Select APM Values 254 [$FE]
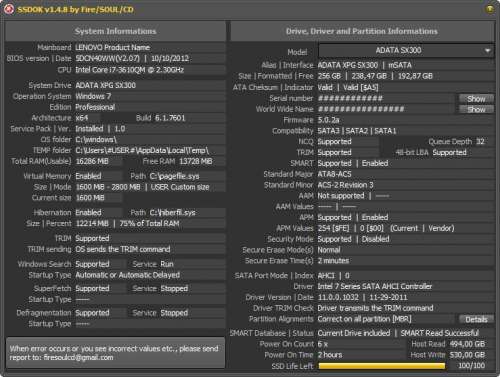The height and width of the screenshot is (377, 500). point(333,228)
